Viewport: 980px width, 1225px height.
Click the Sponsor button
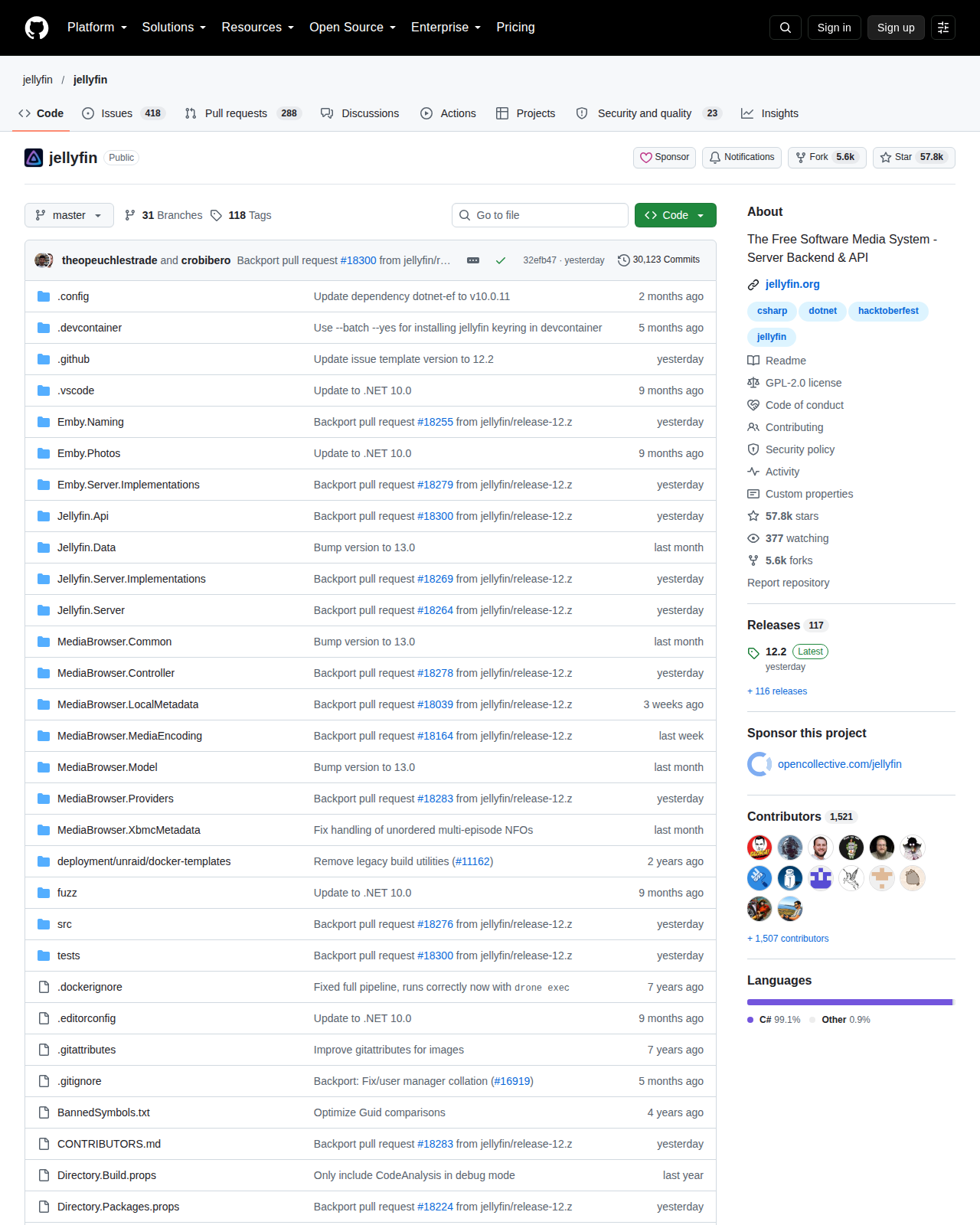pyautogui.click(x=665, y=158)
